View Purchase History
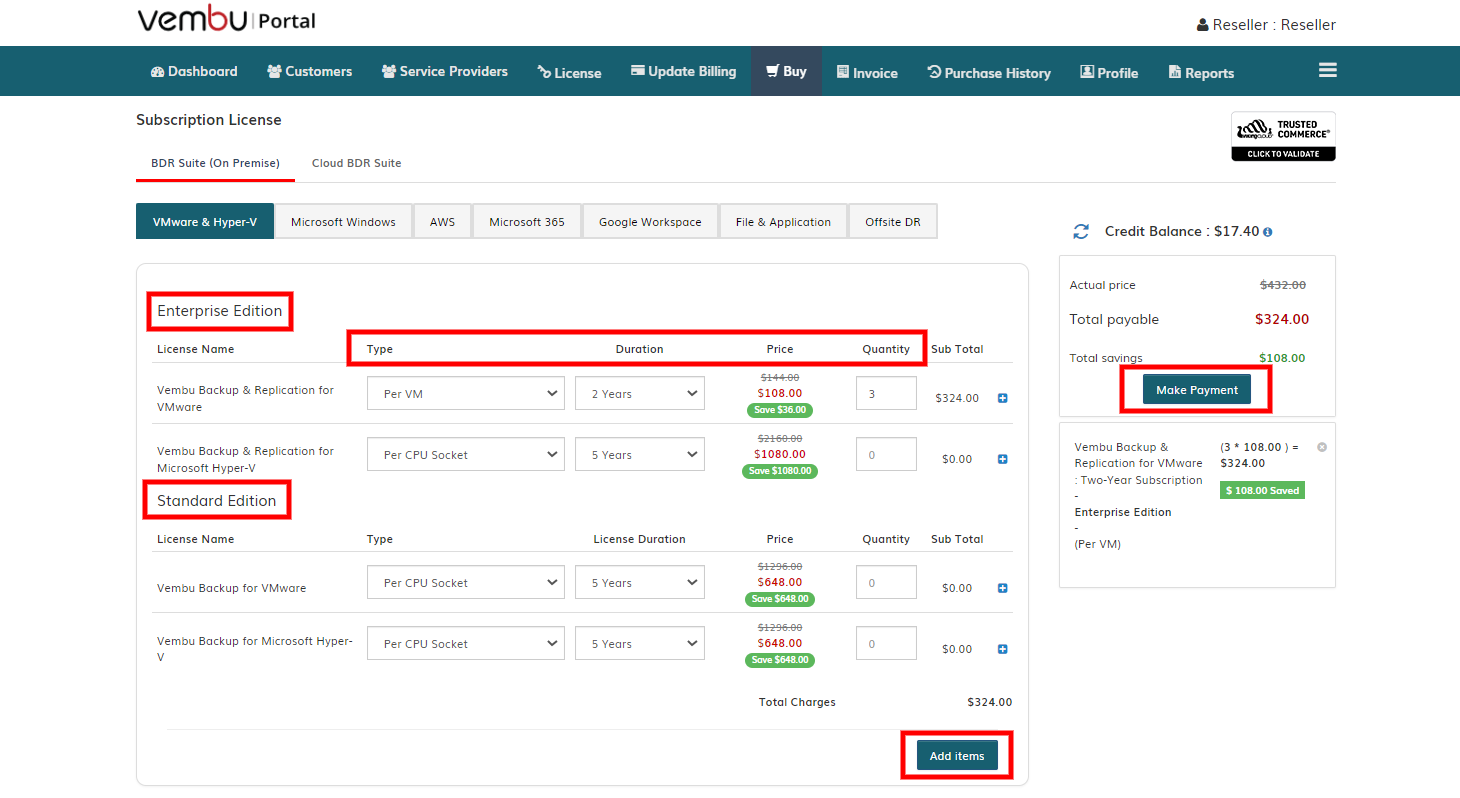1460x798 pixels. (989, 72)
